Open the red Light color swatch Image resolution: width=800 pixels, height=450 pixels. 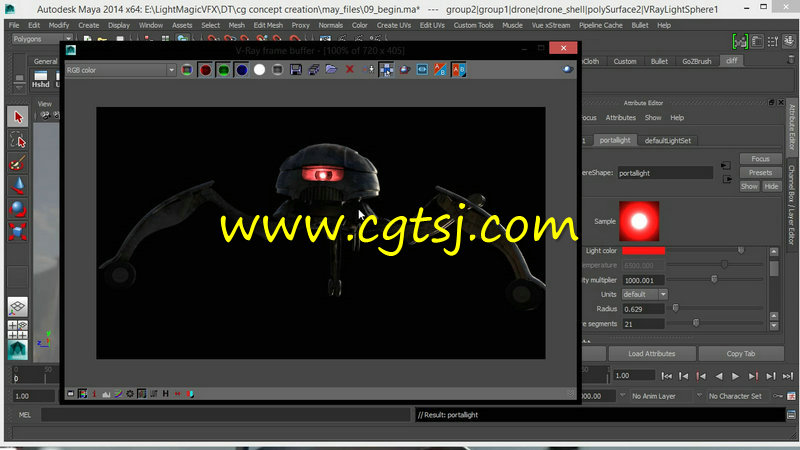pyautogui.click(x=643, y=251)
